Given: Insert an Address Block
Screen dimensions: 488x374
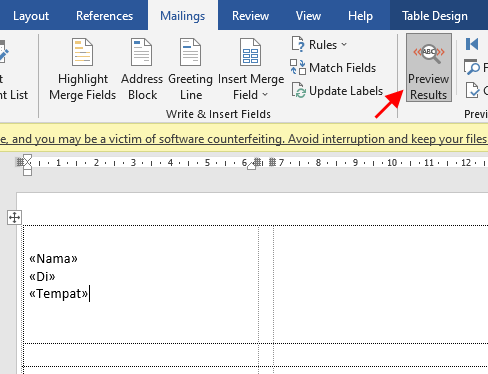Looking at the screenshot, I should [142, 69].
